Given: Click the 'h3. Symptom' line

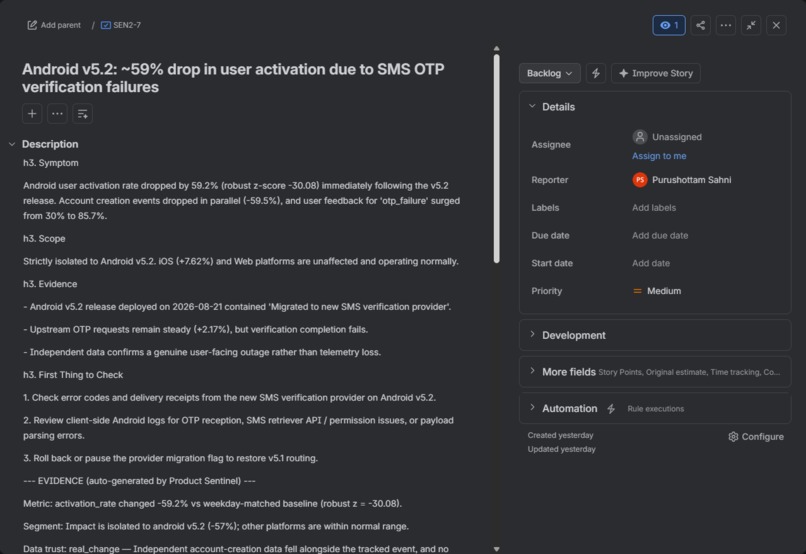Looking at the screenshot, I should [x=51, y=163].
